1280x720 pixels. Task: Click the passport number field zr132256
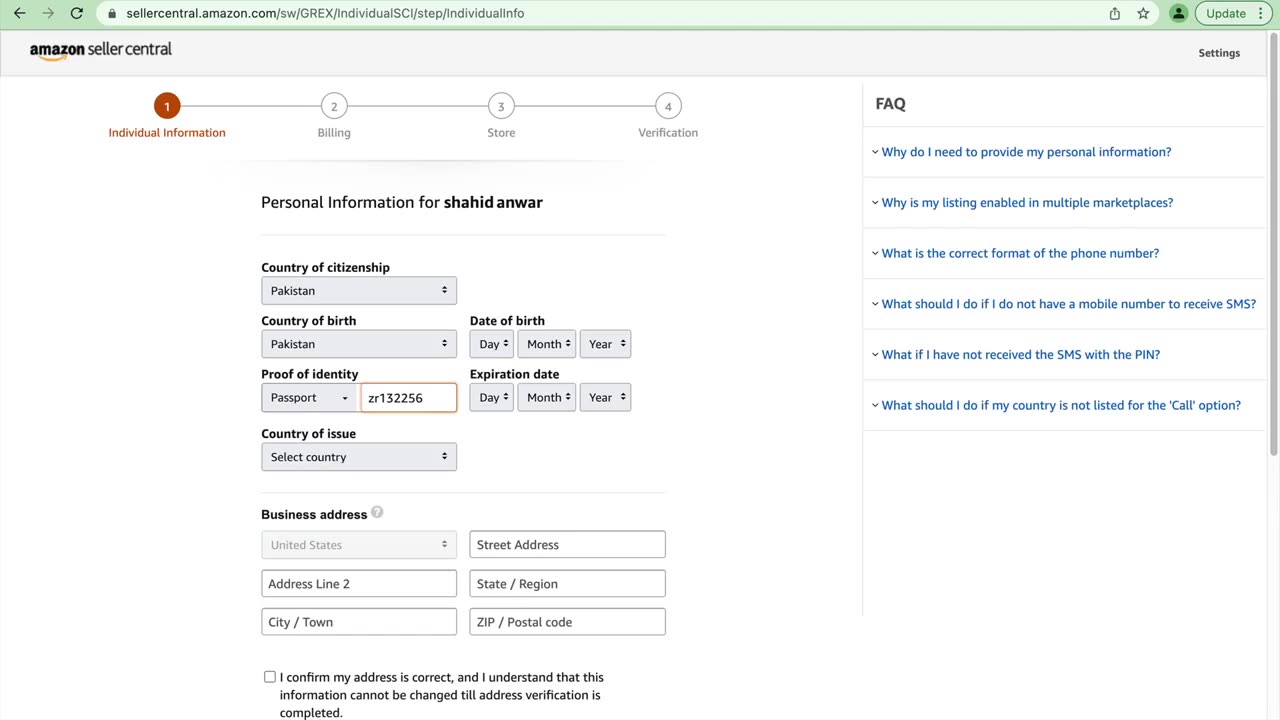pos(408,398)
